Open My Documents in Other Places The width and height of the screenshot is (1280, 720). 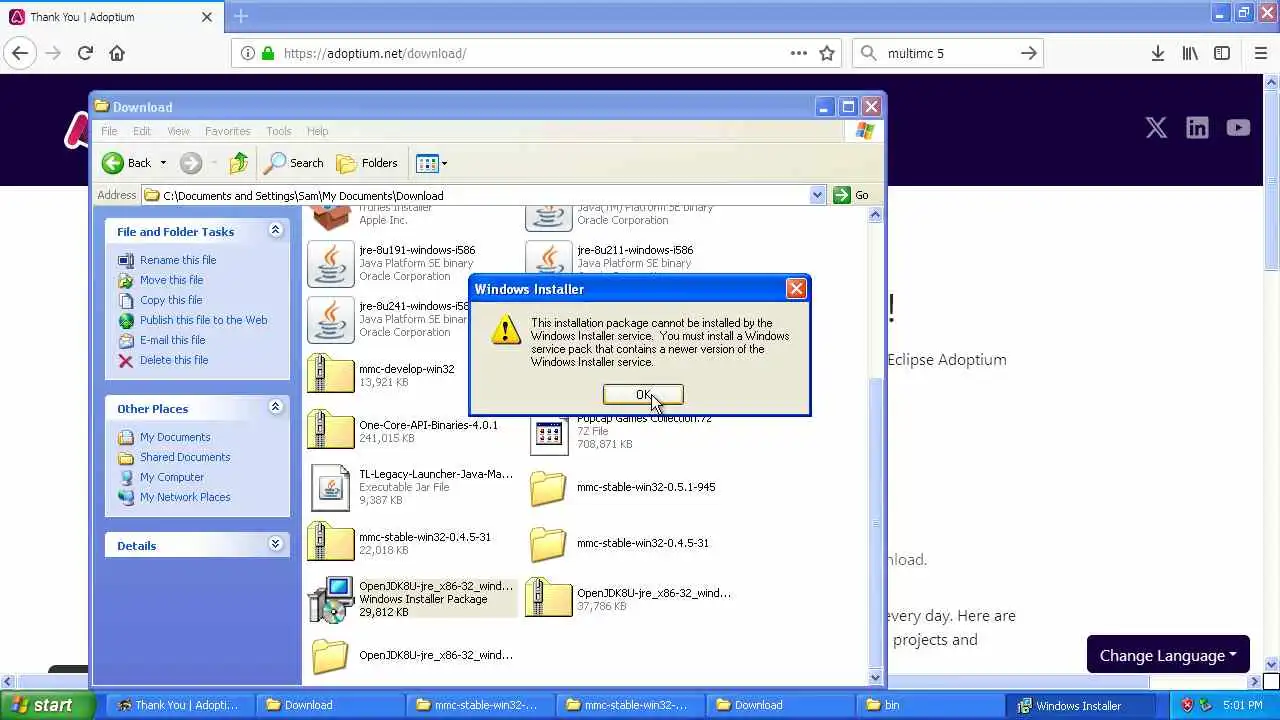click(x=175, y=437)
